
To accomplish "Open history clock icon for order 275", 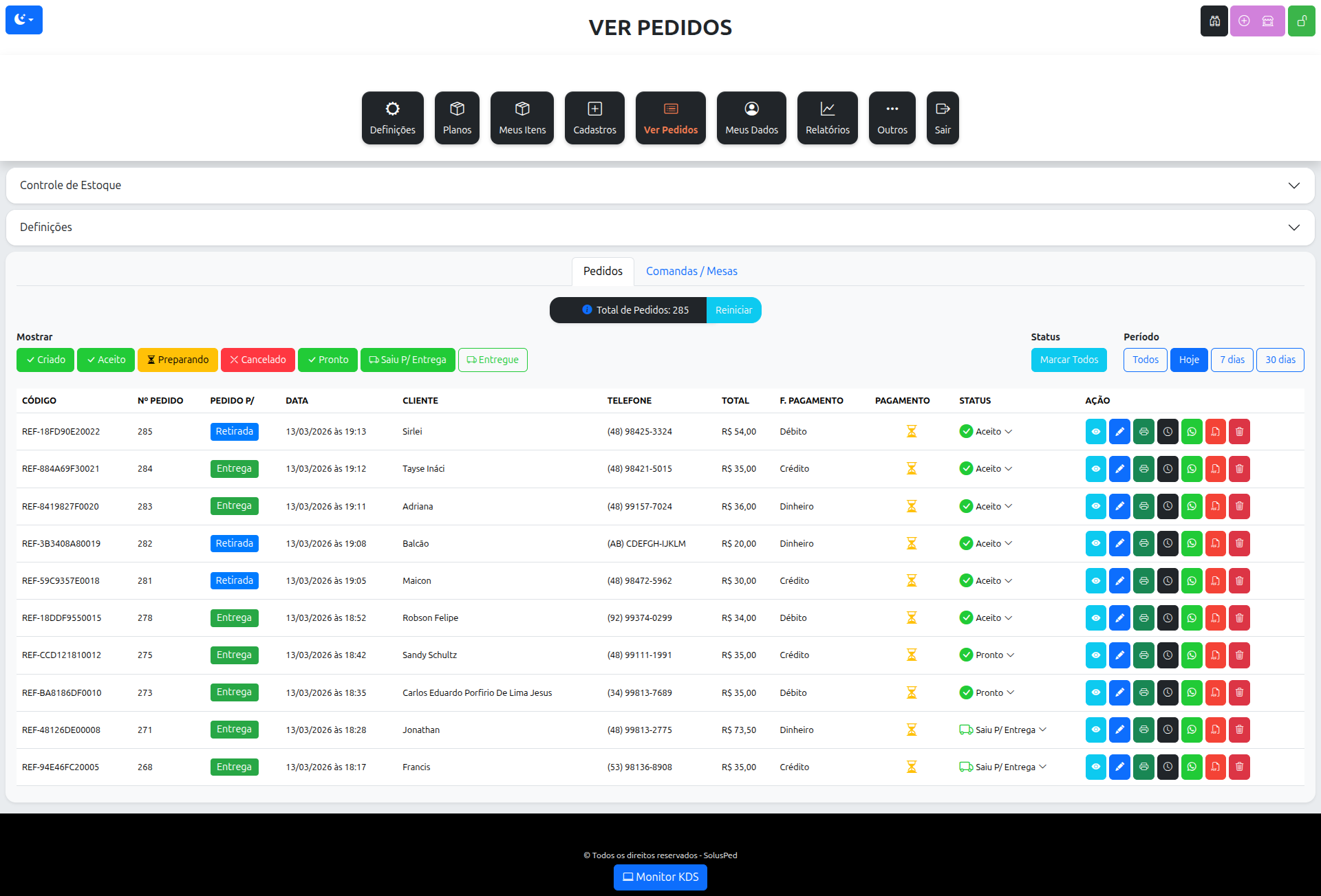I will click(1168, 655).
